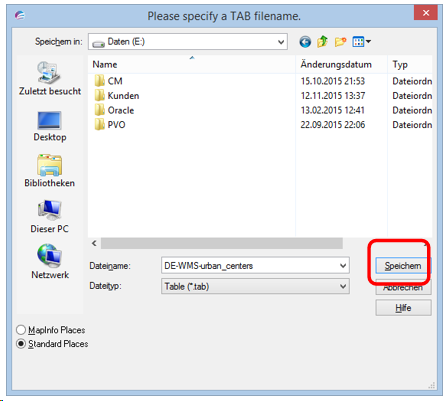The height and width of the screenshot is (401, 446).
Task: Click the Back navigation arrow icon
Action: pos(305,42)
